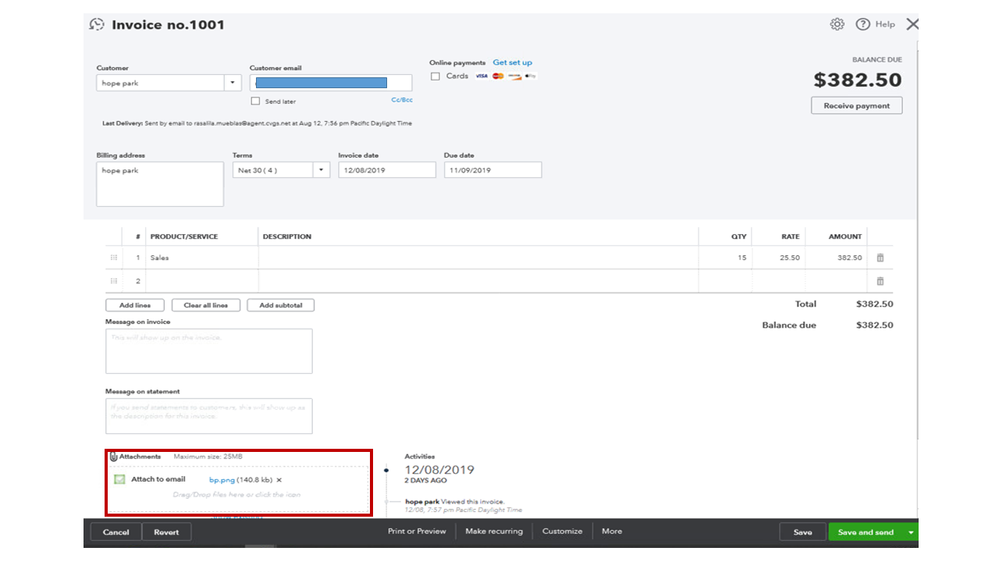The height and width of the screenshot is (562, 999).
Task: Click the Cc/Bcc link
Action: [401, 100]
